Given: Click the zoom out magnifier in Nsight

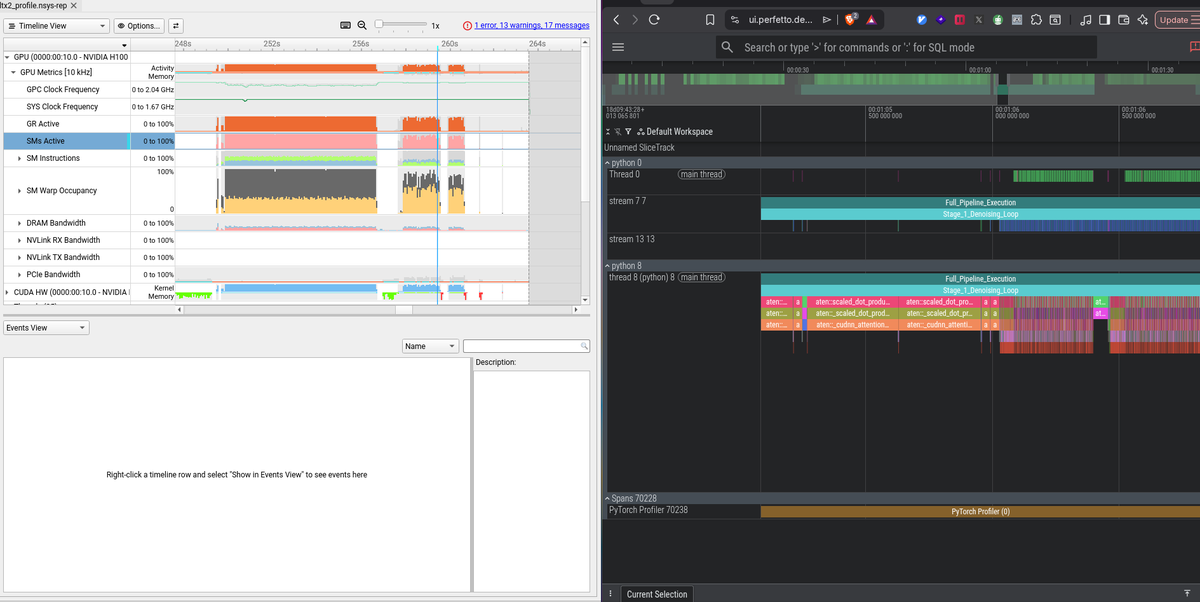Looking at the screenshot, I should click(x=362, y=25).
